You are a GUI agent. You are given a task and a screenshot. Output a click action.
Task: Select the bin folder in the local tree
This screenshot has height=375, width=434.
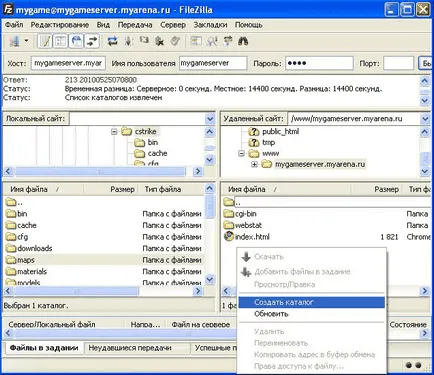153,142
